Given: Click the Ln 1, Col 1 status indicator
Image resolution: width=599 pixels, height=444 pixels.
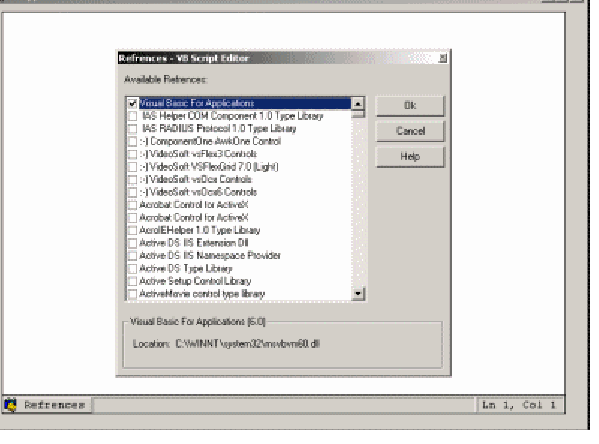Looking at the screenshot, I should [x=519, y=405].
